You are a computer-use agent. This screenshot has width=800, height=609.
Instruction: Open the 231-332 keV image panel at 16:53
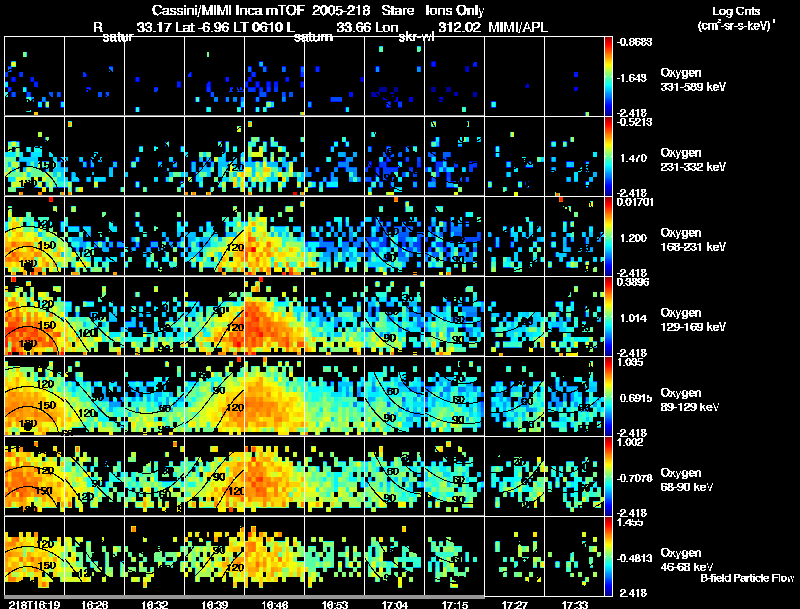(x=334, y=156)
